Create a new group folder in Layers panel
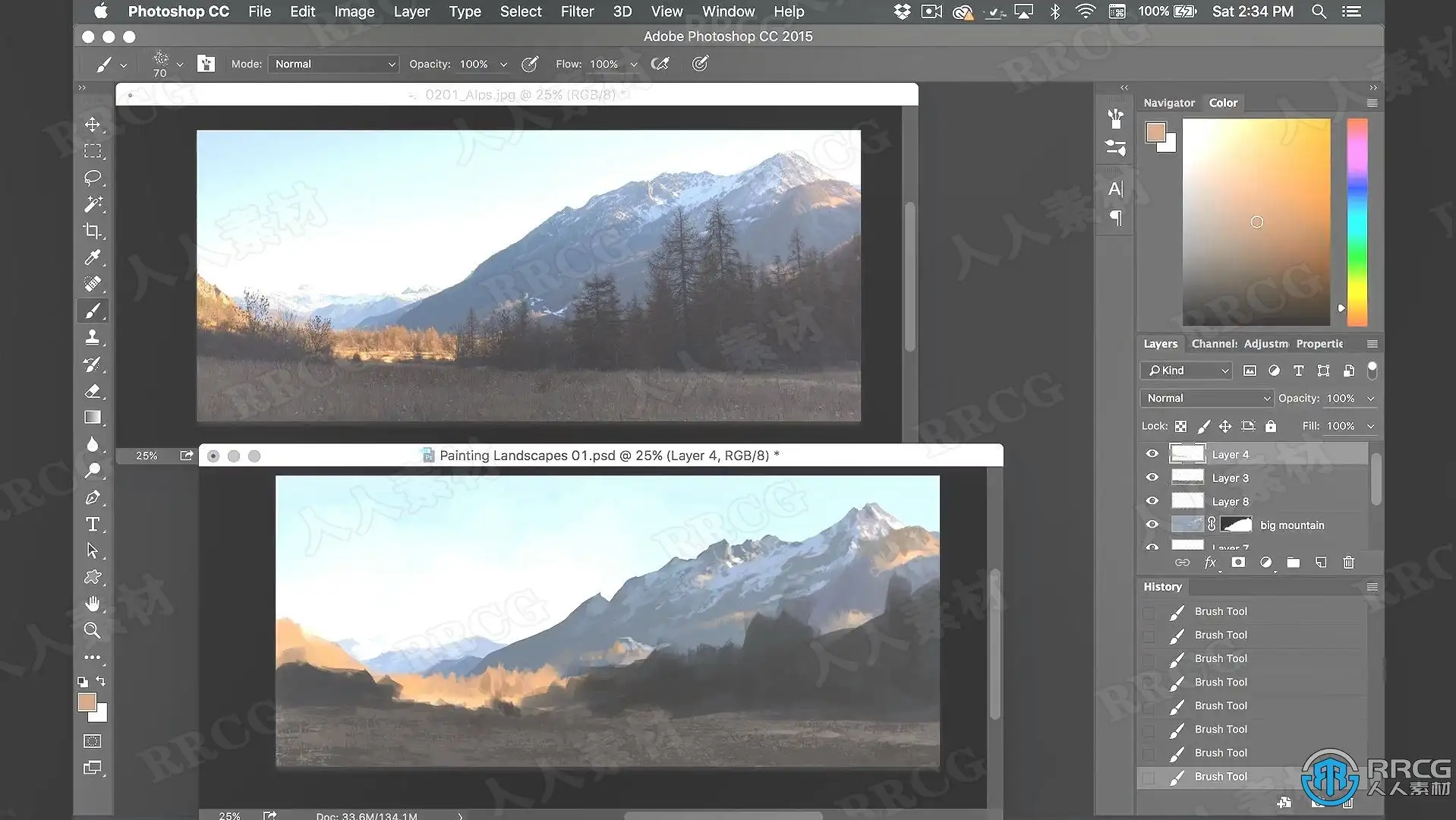Image resolution: width=1456 pixels, height=820 pixels. tap(1294, 563)
